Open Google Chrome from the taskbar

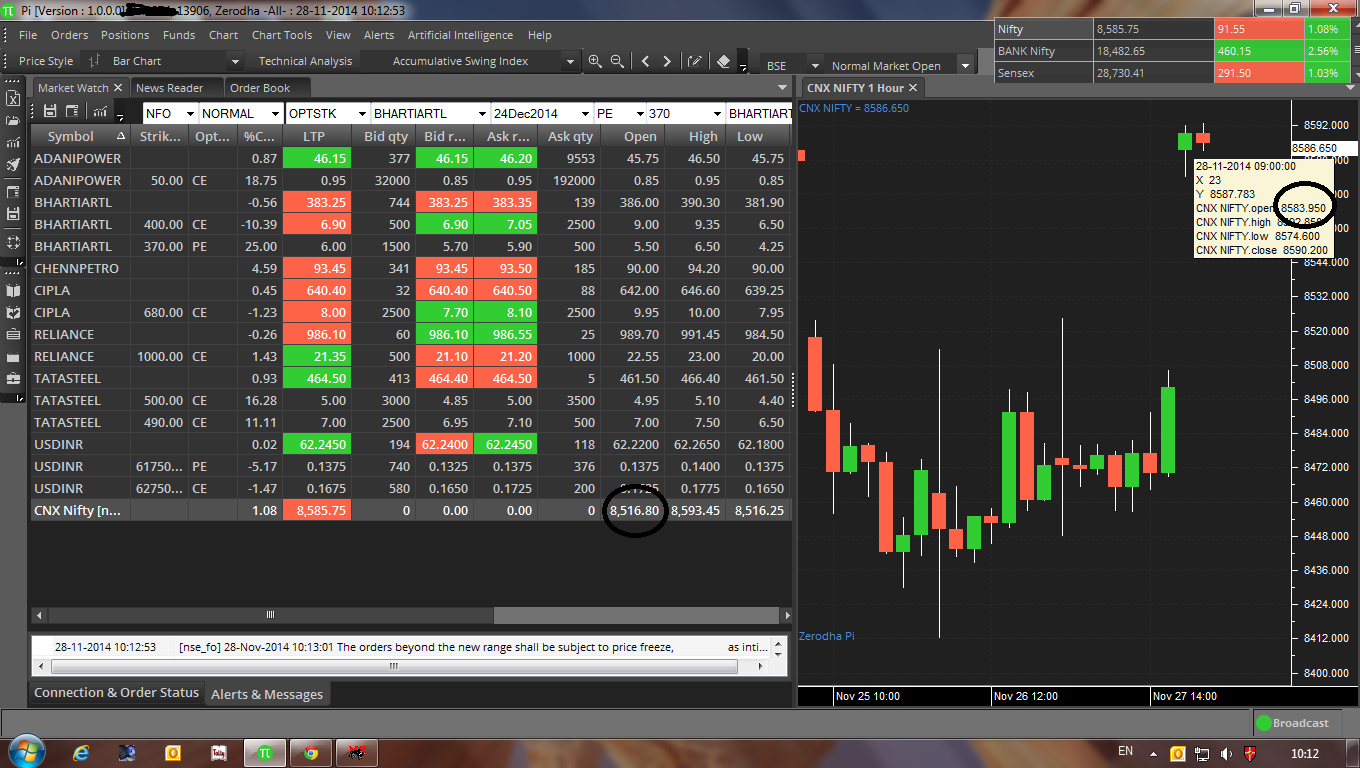click(x=311, y=752)
